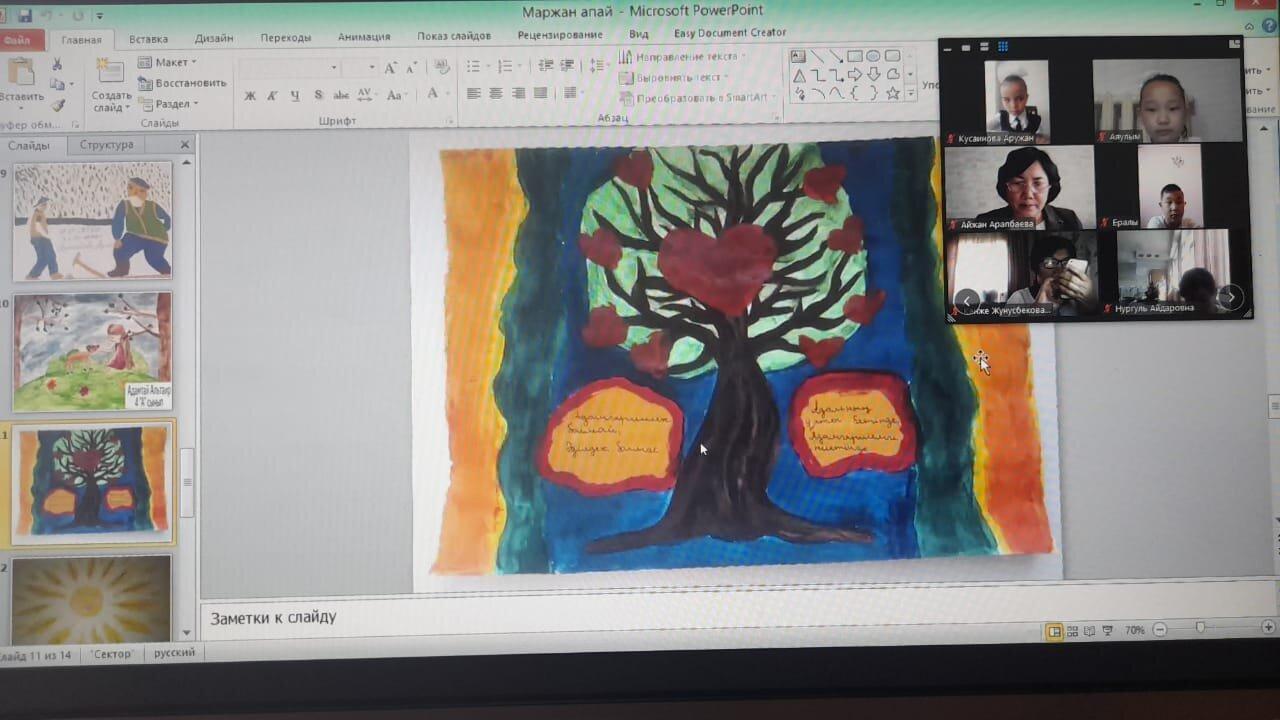
Task: Click the Save icon in quick access toolbar
Action: [x=25, y=16]
